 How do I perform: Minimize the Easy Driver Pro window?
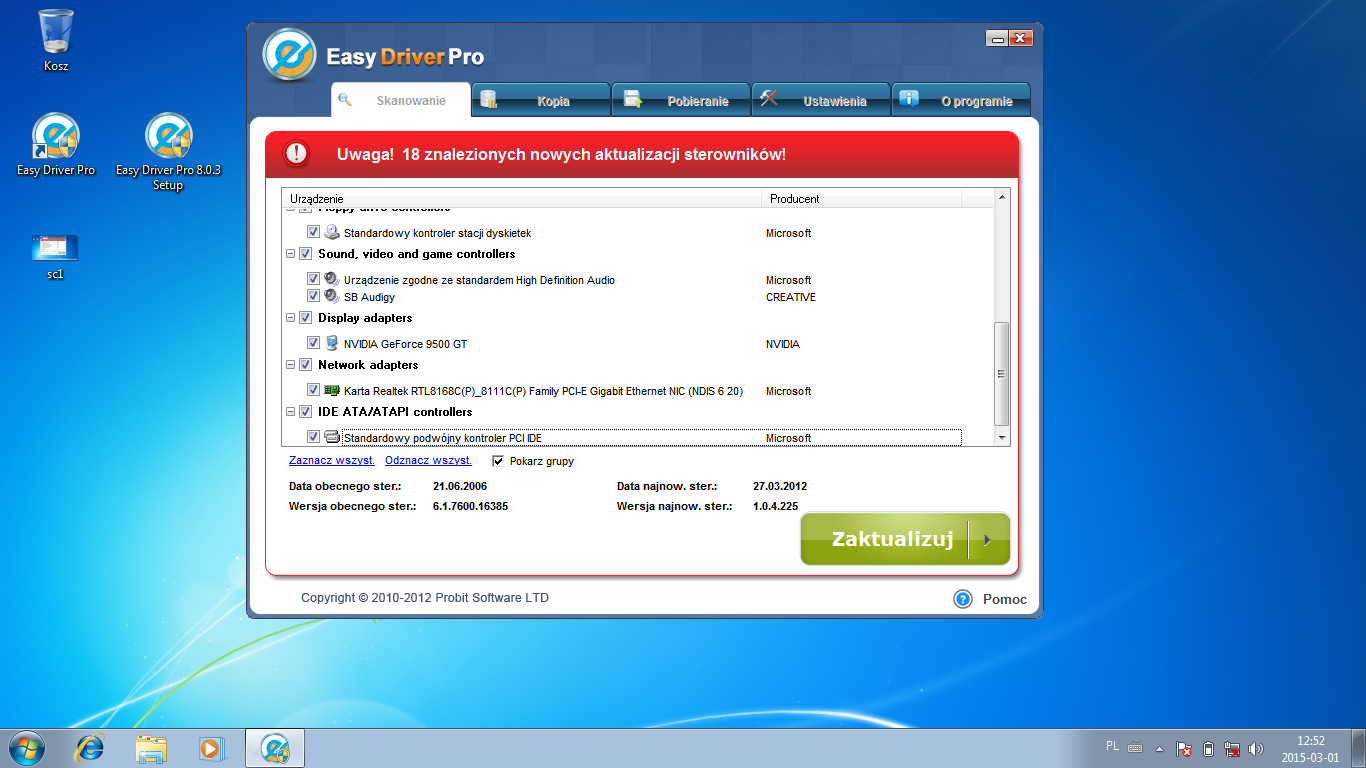tap(997, 38)
